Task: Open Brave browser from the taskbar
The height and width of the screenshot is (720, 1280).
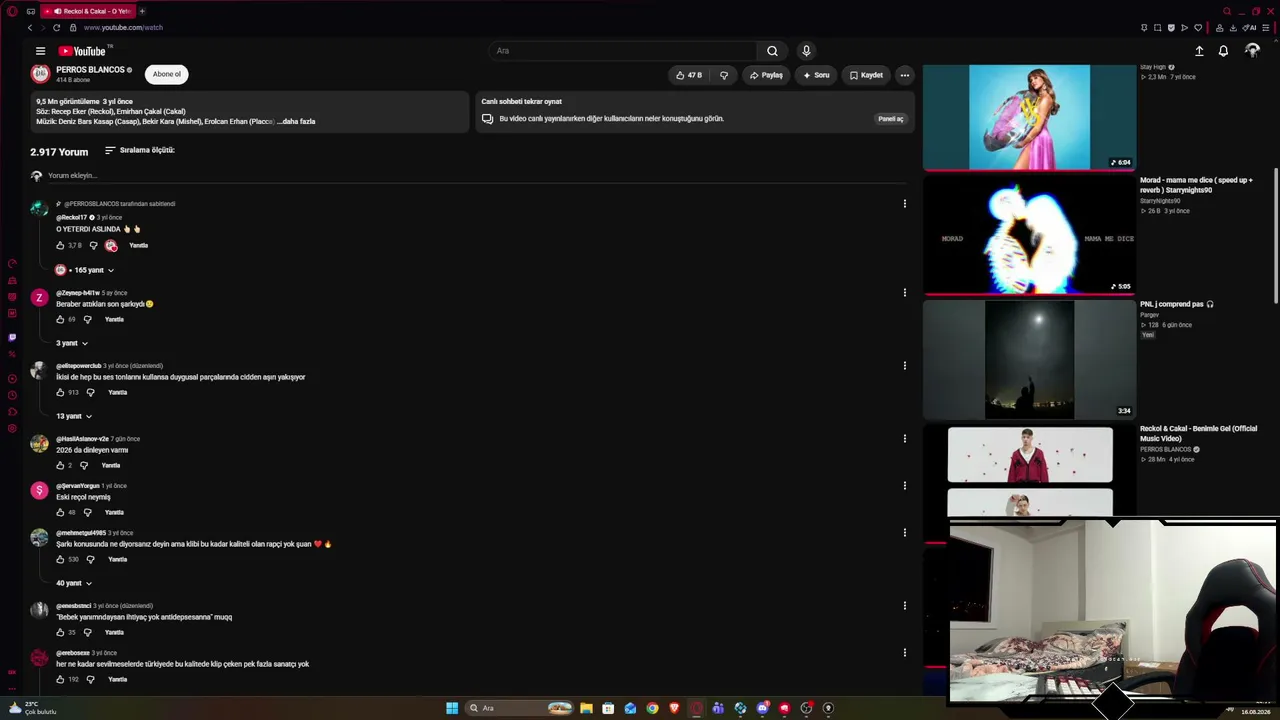Action: (x=674, y=708)
